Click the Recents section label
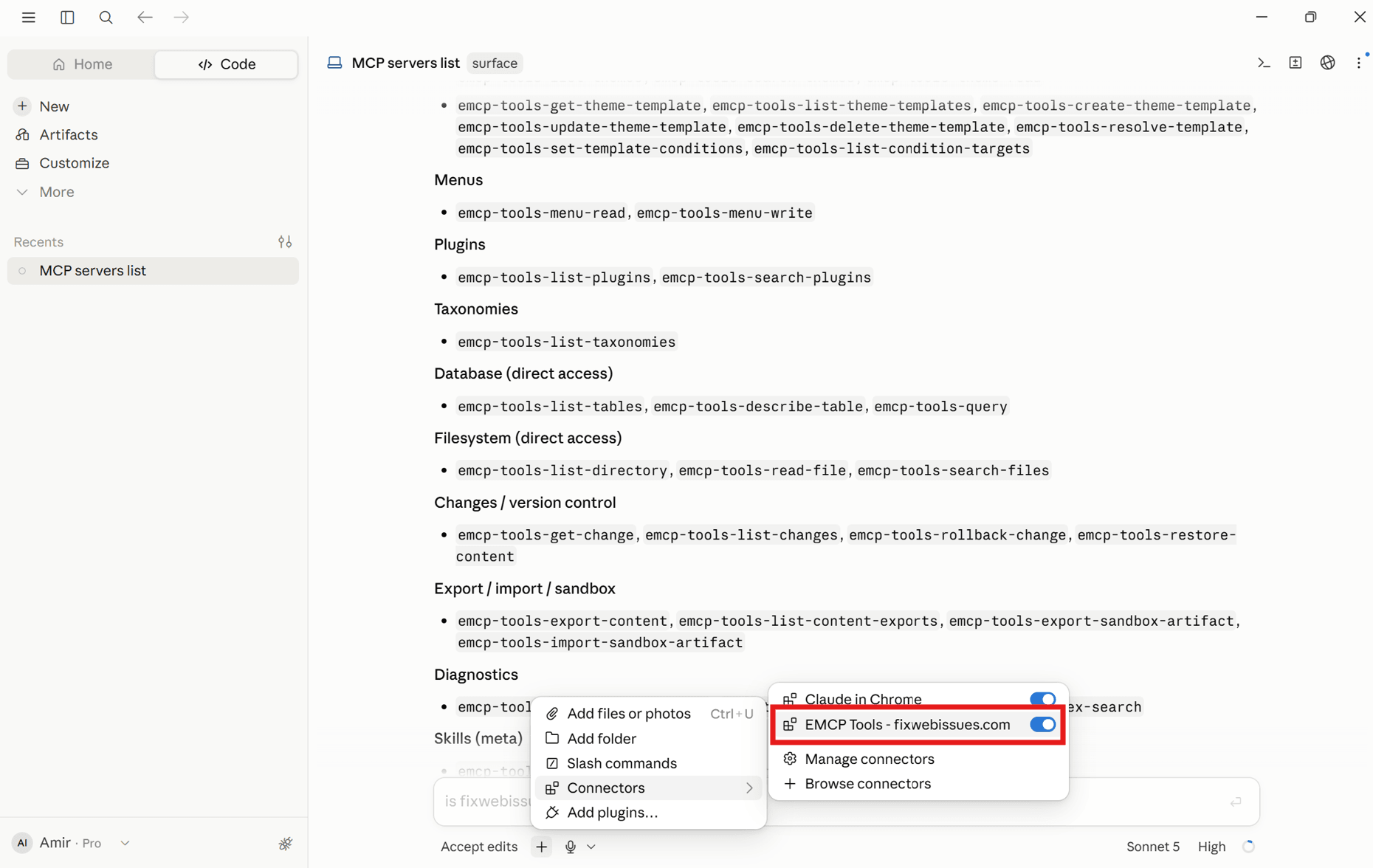1373x868 pixels. click(x=38, y=242)
